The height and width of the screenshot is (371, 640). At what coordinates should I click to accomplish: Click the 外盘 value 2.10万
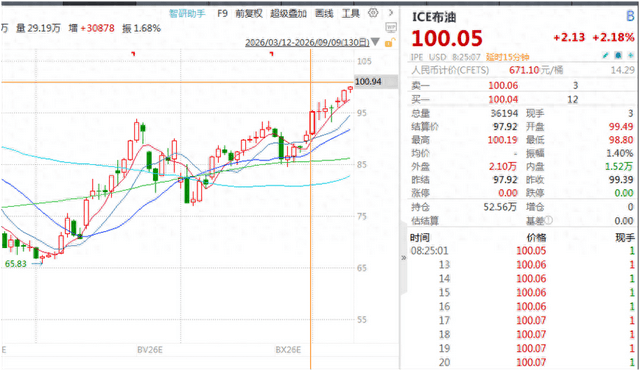point(503,167)
